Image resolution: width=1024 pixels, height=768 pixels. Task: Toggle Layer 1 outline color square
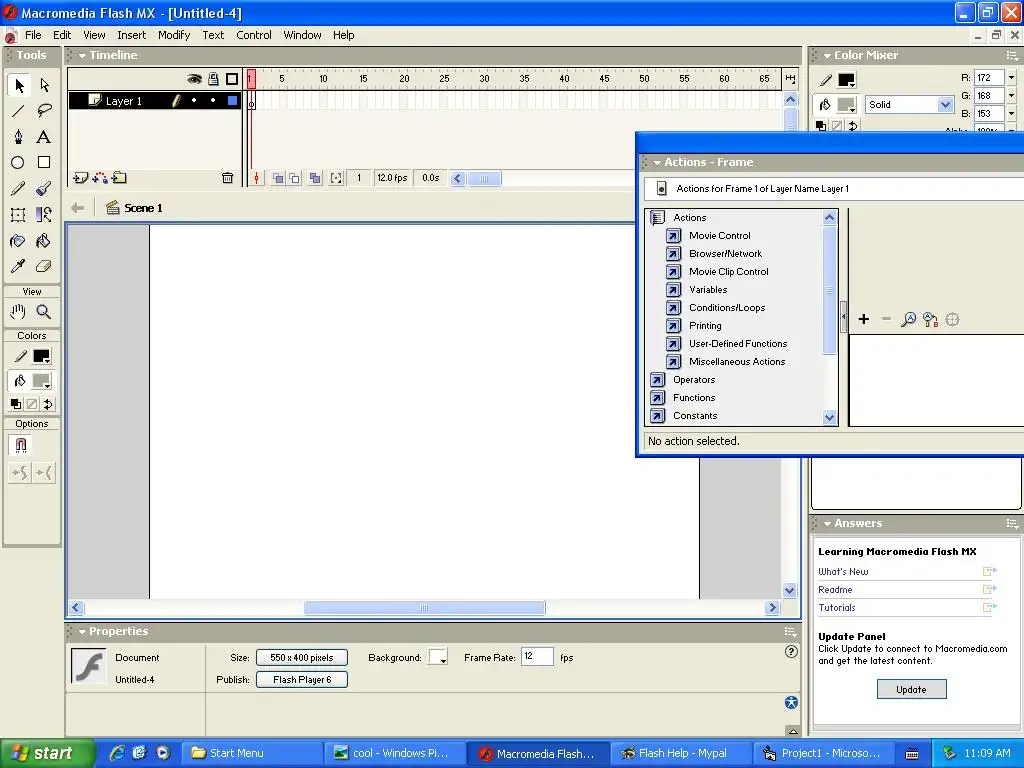(232, 101)
